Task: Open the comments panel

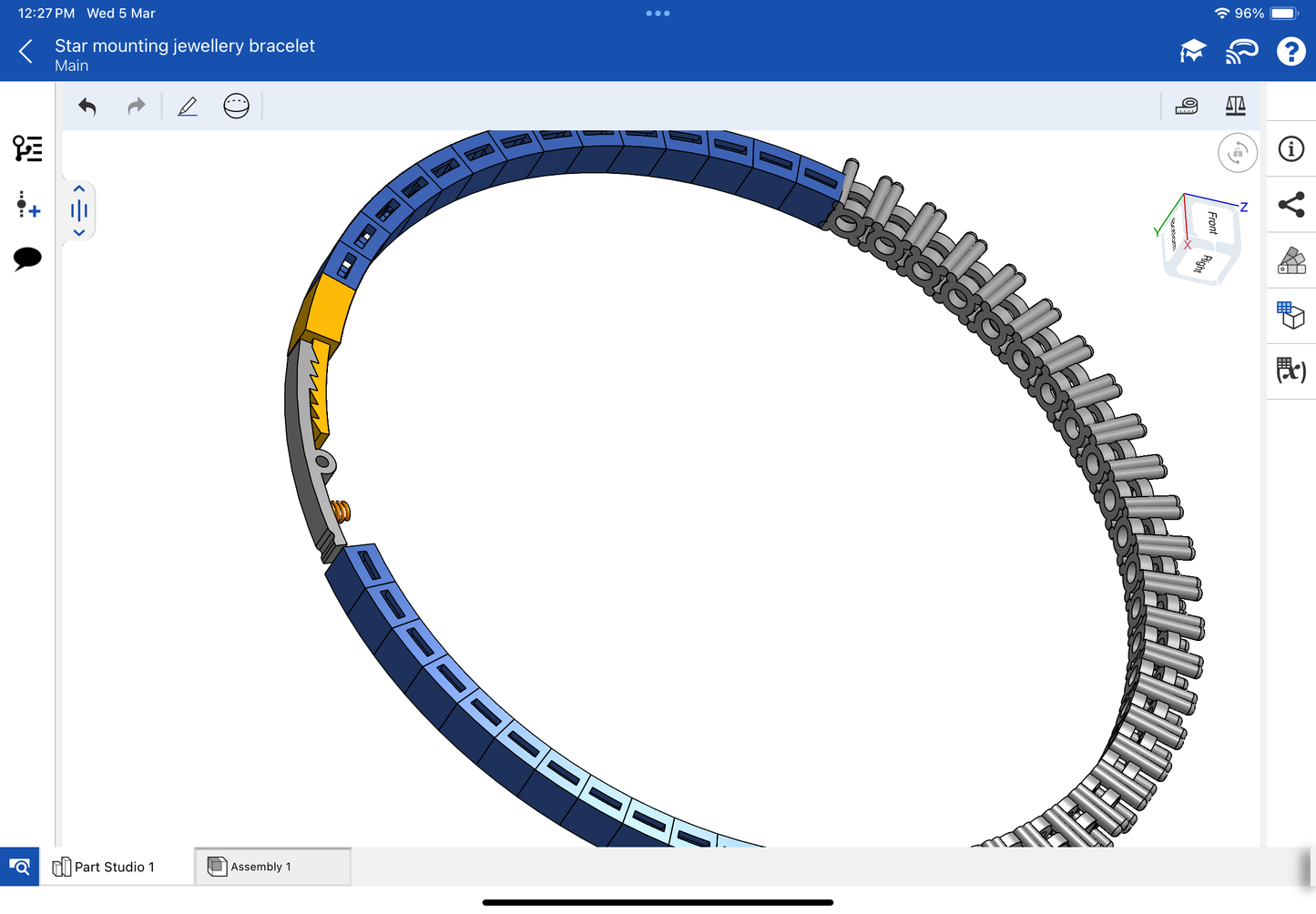Action: 27,259
